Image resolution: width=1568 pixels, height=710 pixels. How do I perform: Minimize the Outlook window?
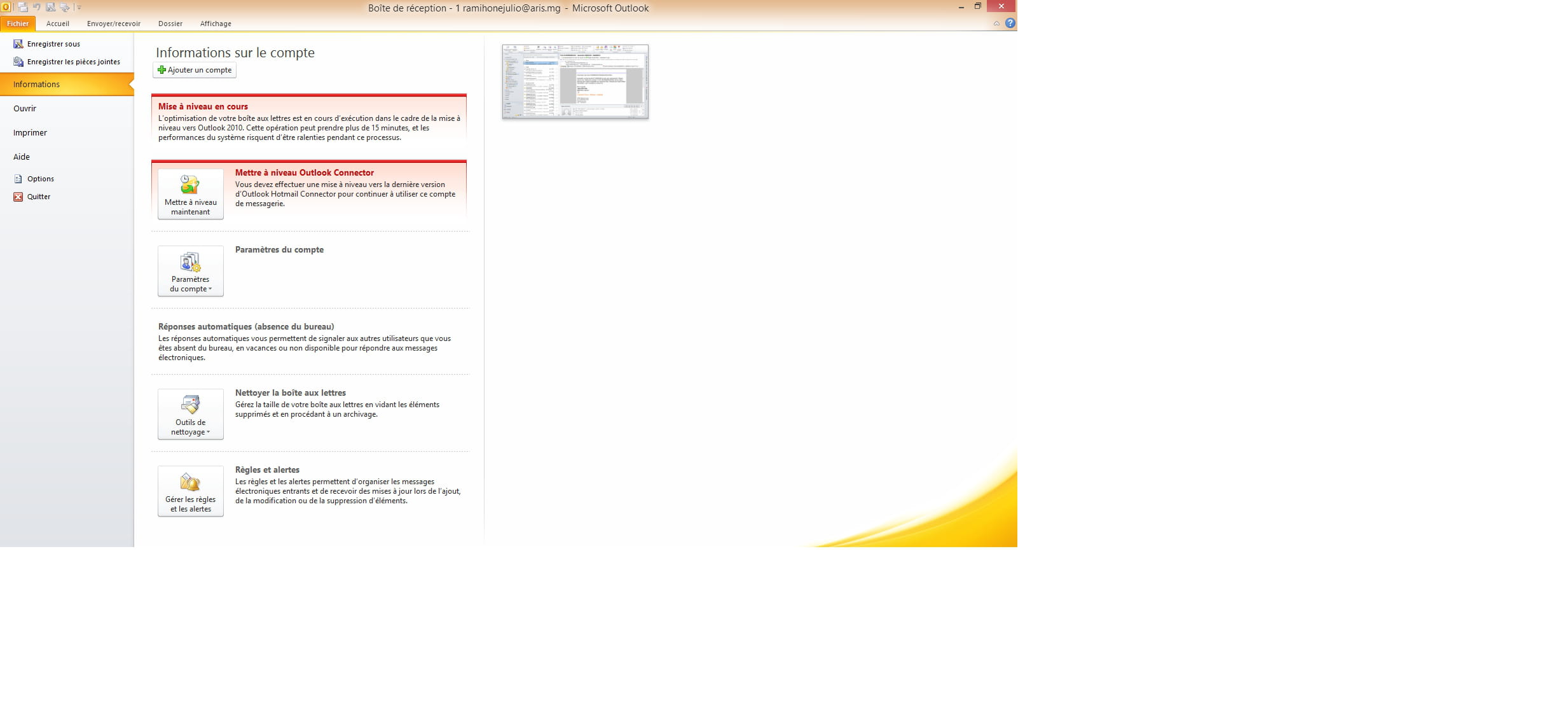[961, 7]
